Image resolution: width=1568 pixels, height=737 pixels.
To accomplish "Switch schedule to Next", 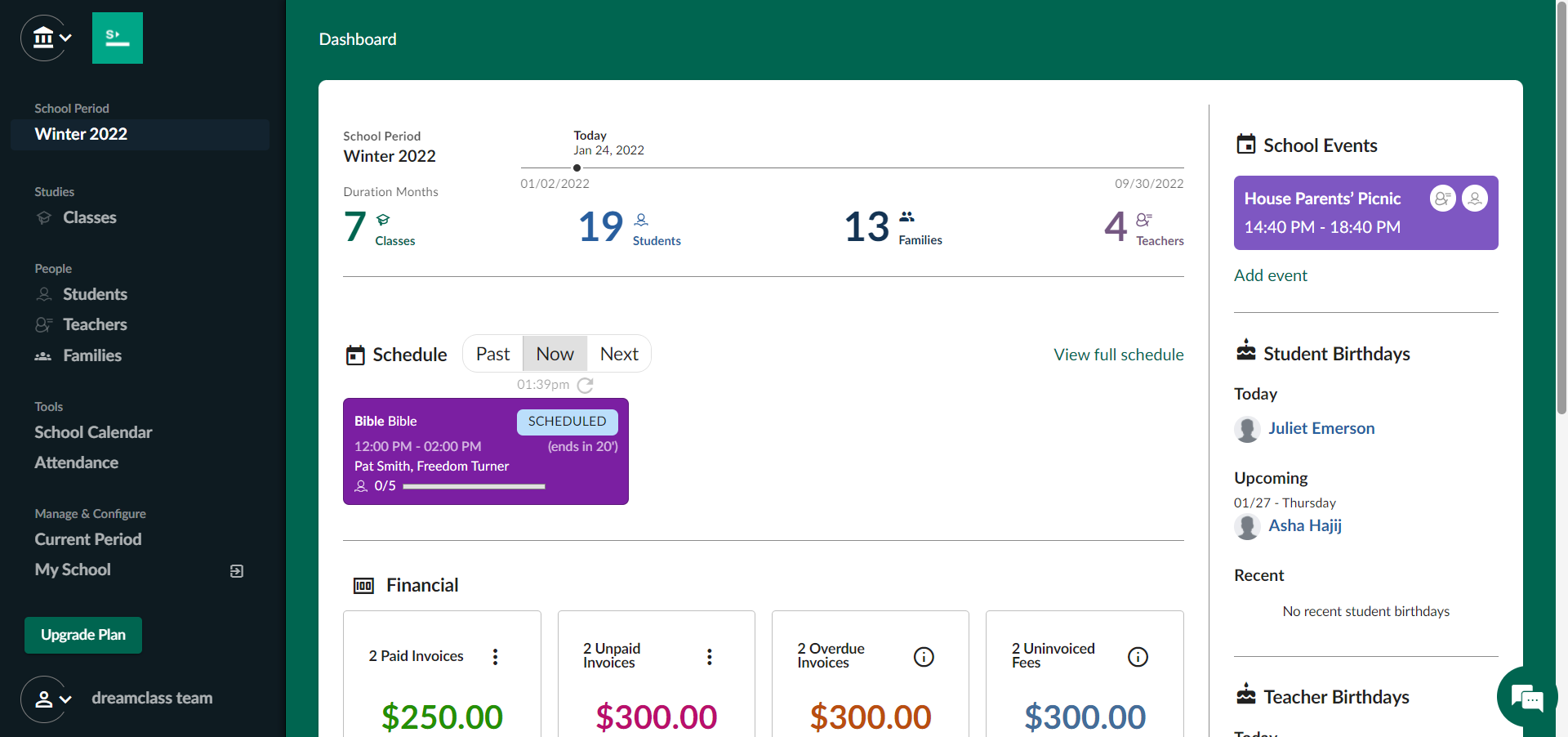I will 619,354.
